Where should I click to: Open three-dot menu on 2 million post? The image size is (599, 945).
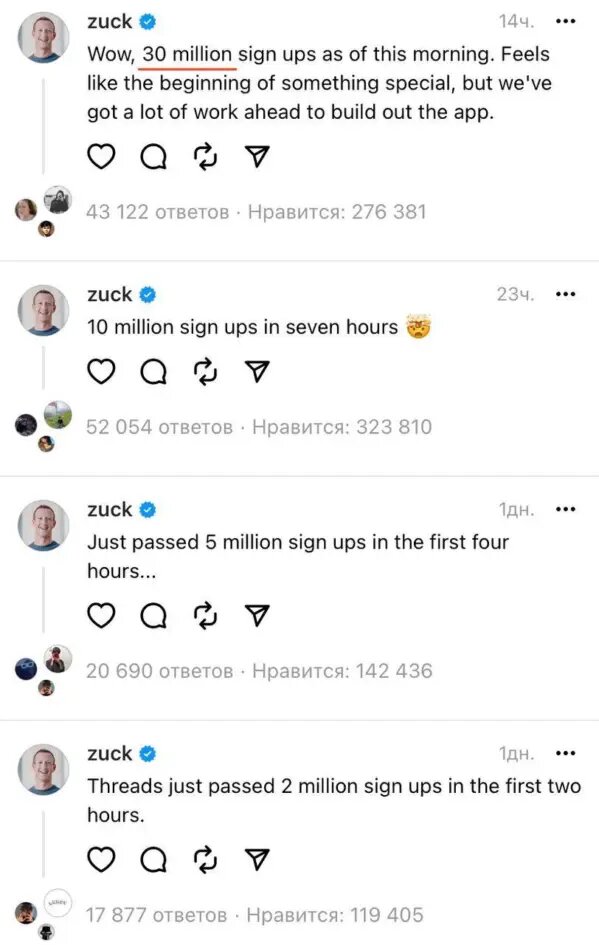click(565, 753)
